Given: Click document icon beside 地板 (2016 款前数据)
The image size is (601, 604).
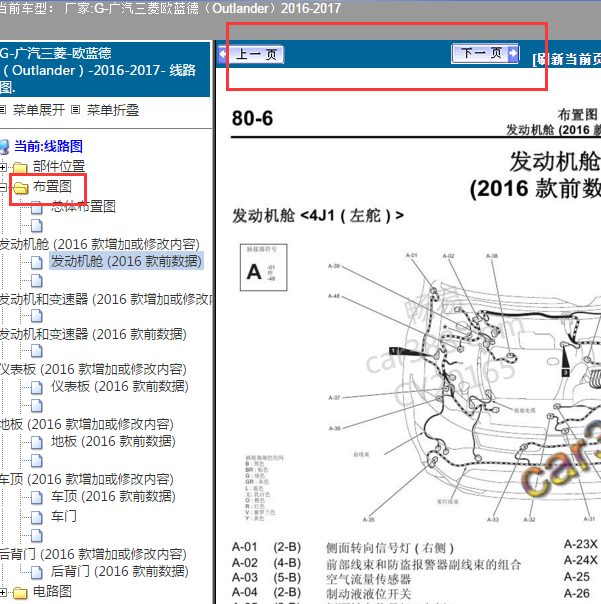Looking at the screenshot, I should click(x=37, y=443).
